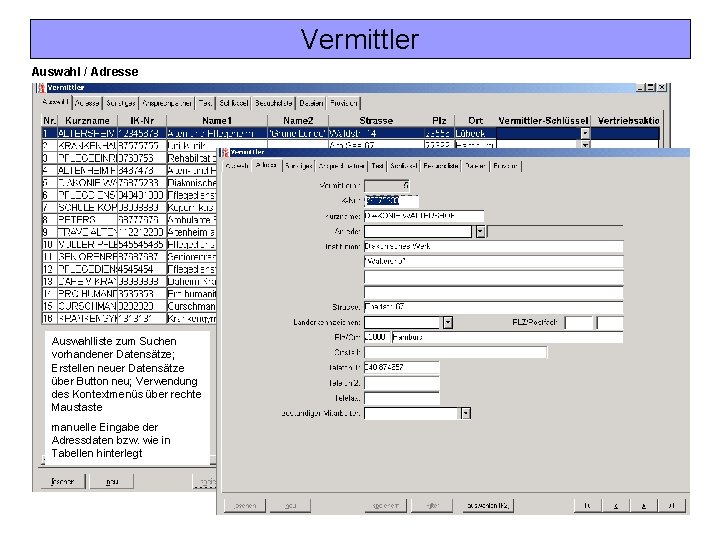Open the Anrede dropdown
The image size is (720, 540).
480,231
